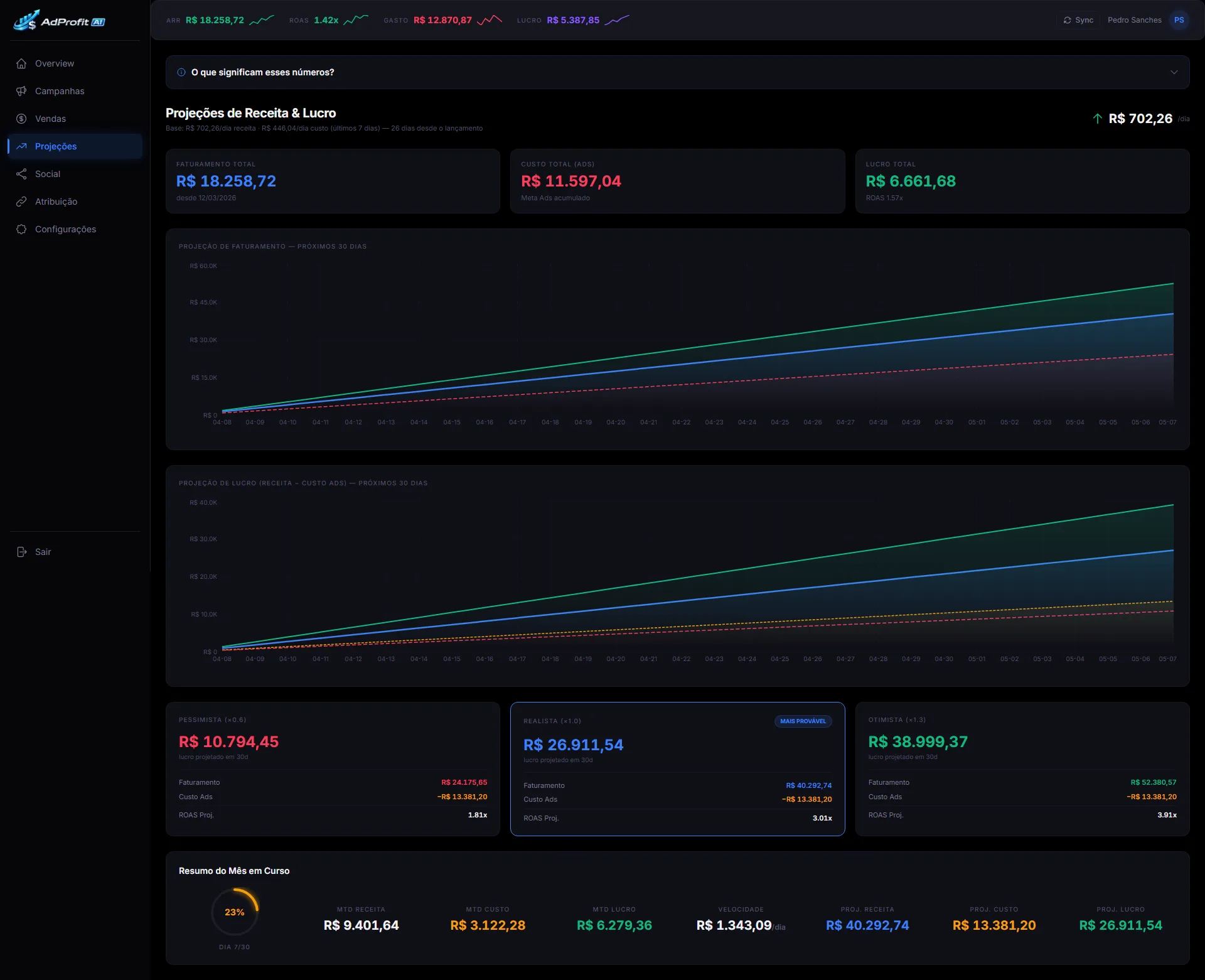Expand the numbers explanation panel title

[262, 72]
